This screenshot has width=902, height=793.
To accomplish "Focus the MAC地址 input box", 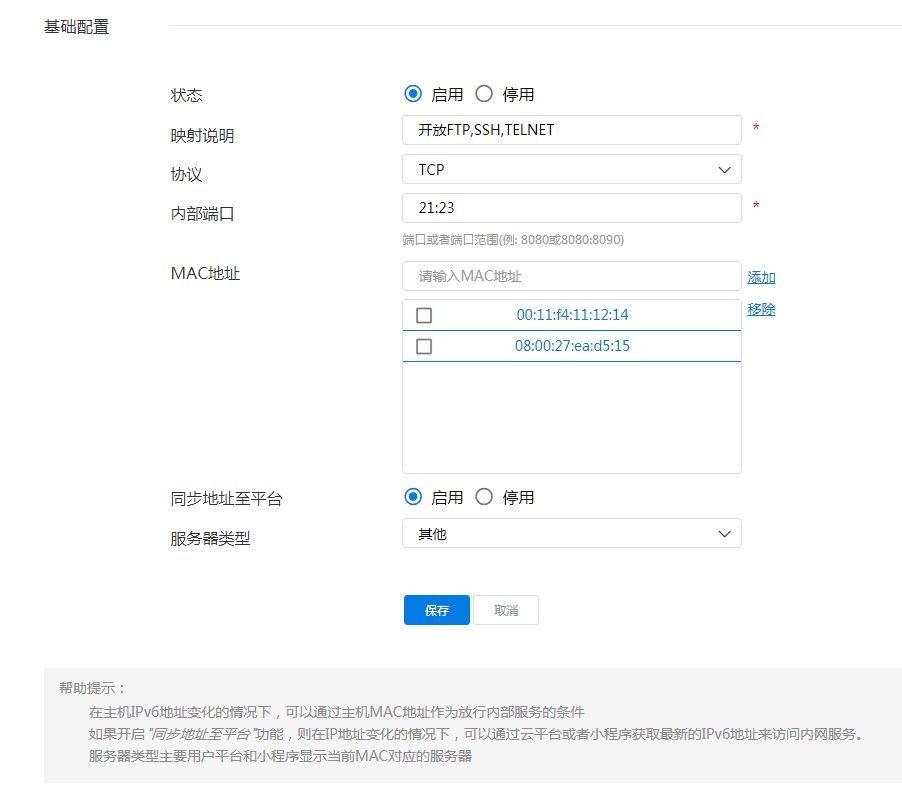I will (x=571, y=276).
